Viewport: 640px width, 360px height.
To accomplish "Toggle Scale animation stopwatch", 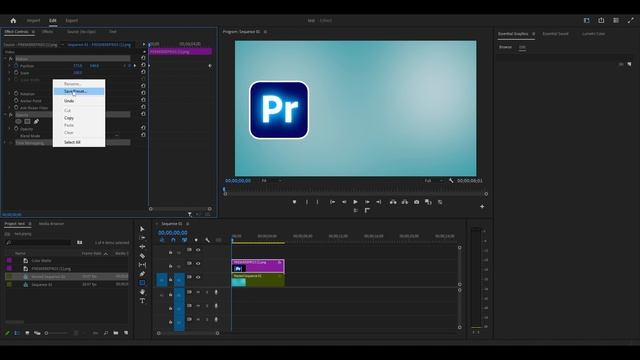I will click(x=16, y=73).
